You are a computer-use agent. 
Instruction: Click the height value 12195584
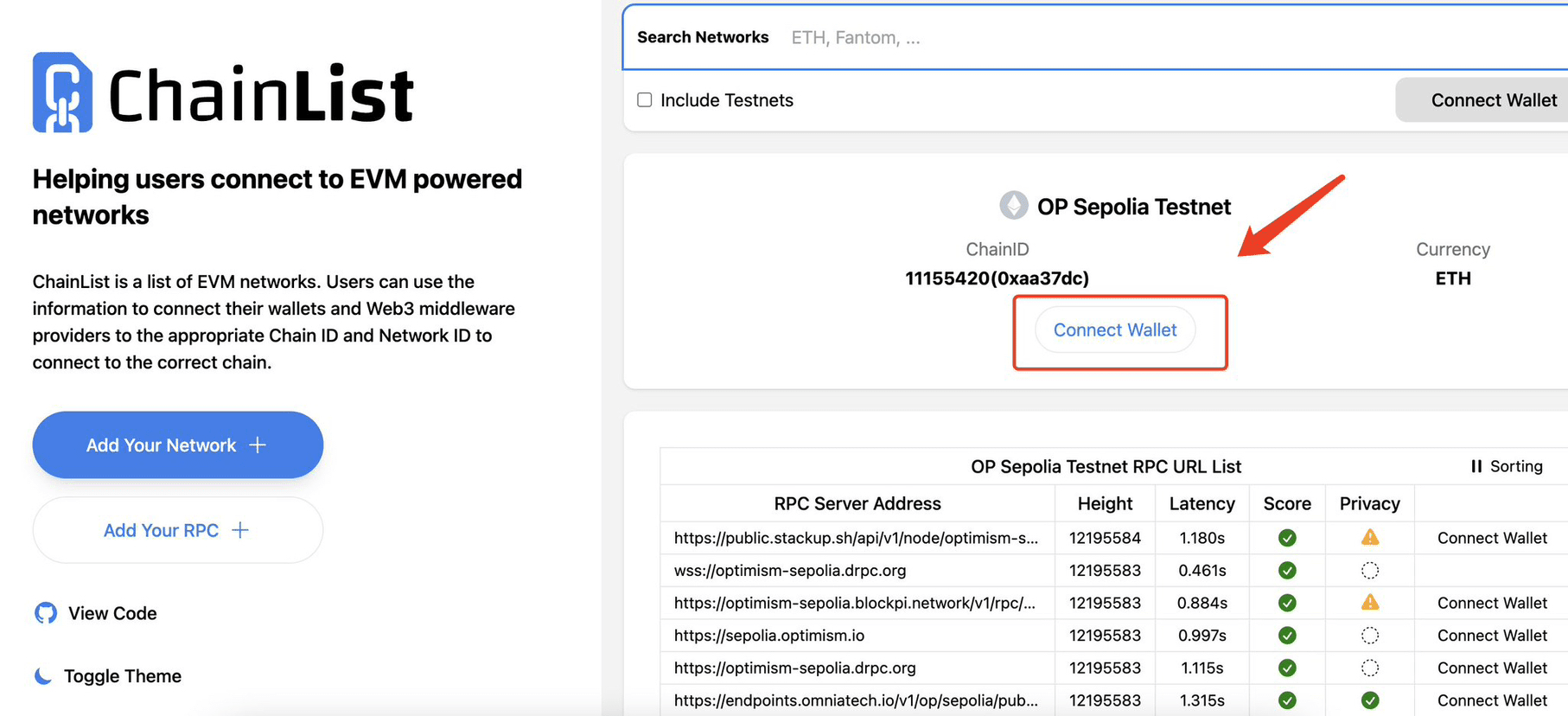(1105, 538)
